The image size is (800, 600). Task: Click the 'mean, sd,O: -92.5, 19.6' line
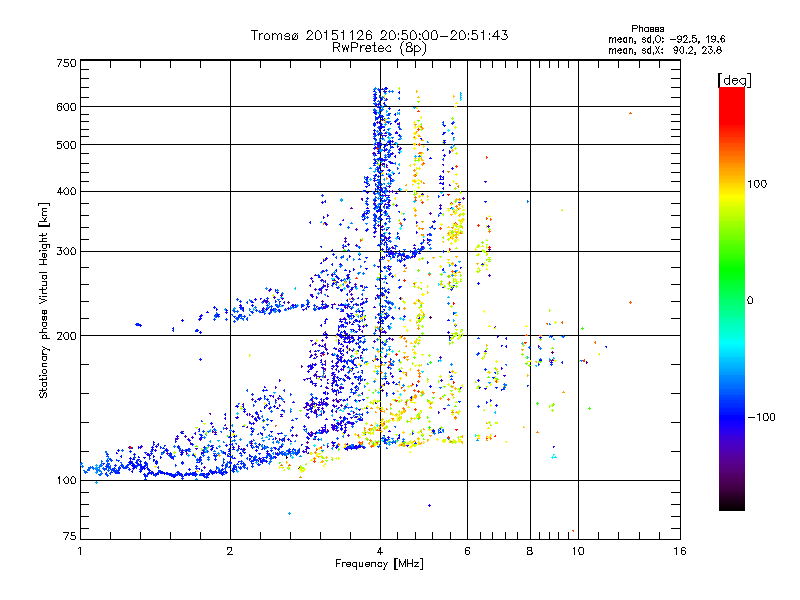pyautogui.click(x=666, y=39)
